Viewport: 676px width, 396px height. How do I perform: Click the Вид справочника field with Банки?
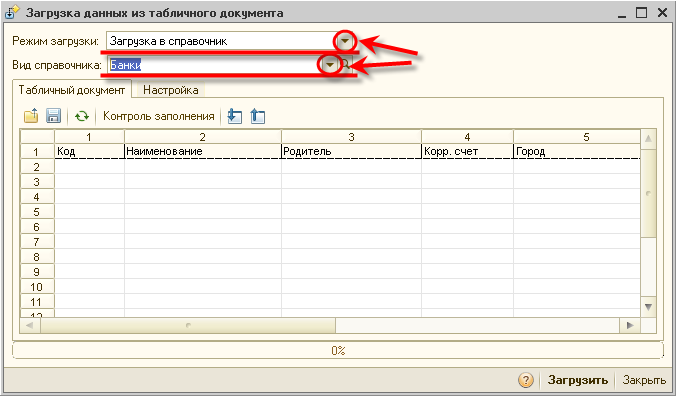pyautogui.click(x=215, y=65)
